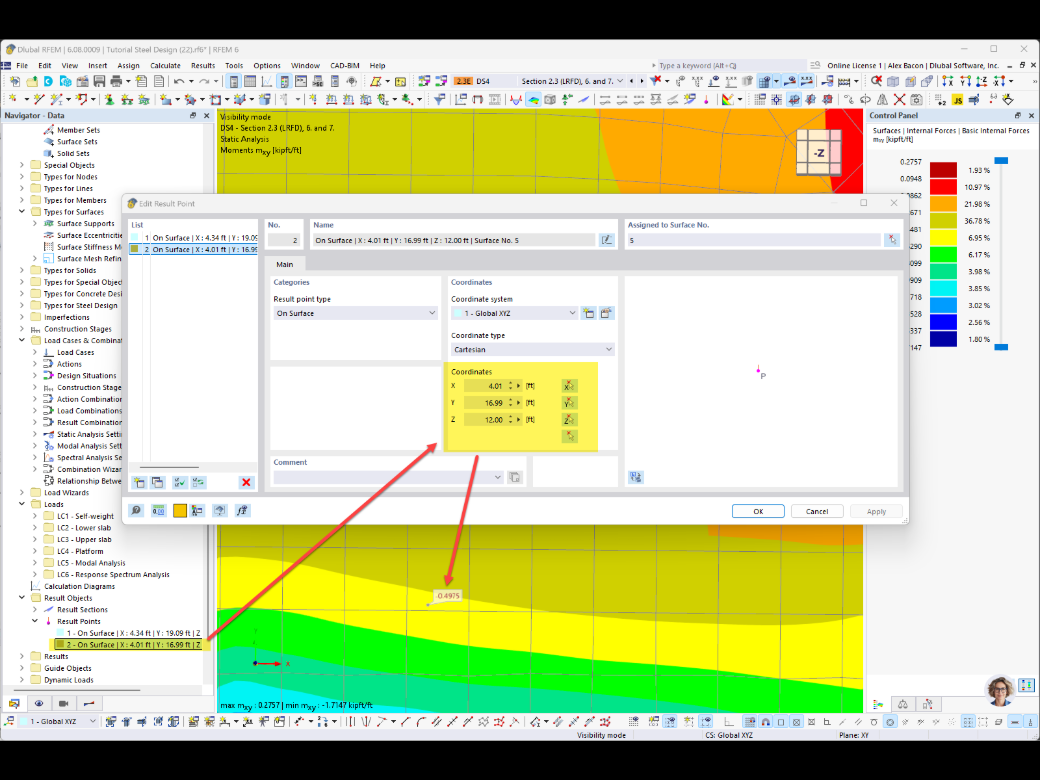Click the dark red legend color swatch
1040x780 pixels.
tap(943, 170)
